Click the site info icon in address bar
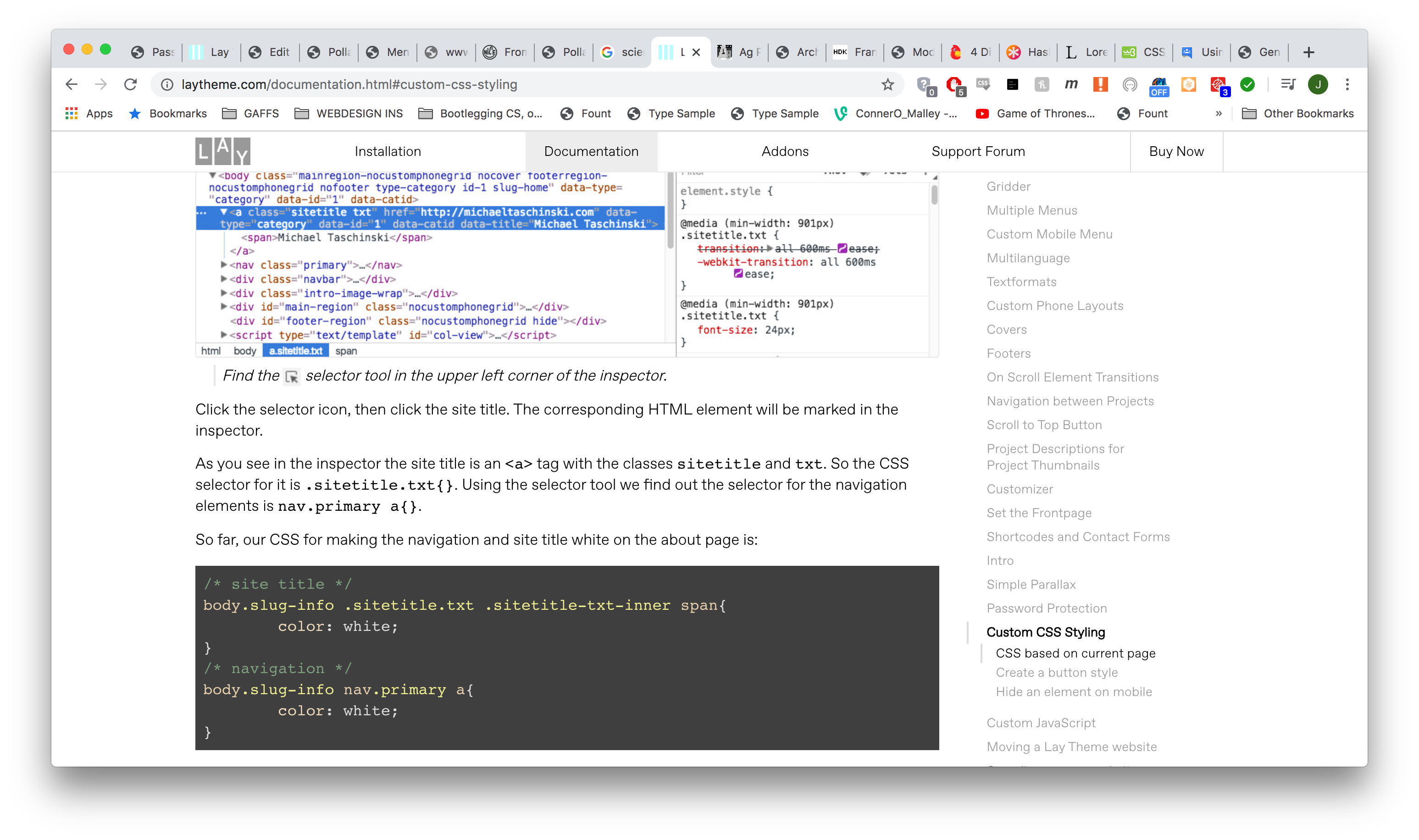This screenshot has height=840, width=1419. point(167,84)
